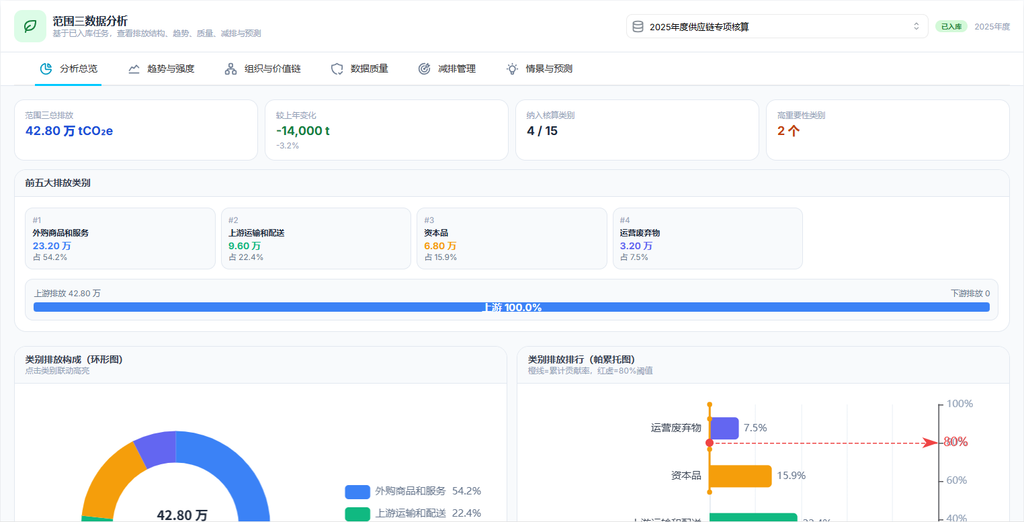Click the line chart icon of 趋势与强度
The image size is (1024, 522).
134,69
